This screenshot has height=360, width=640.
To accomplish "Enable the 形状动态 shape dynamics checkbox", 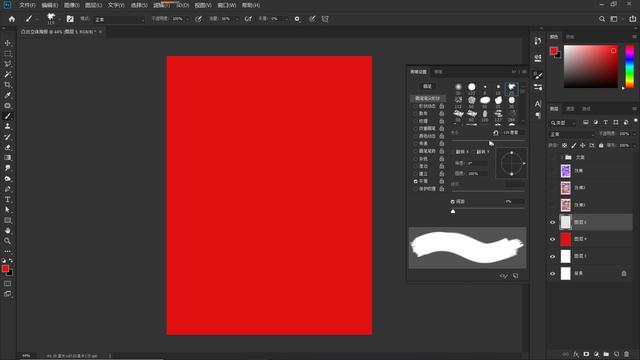I will click(416, 106).
